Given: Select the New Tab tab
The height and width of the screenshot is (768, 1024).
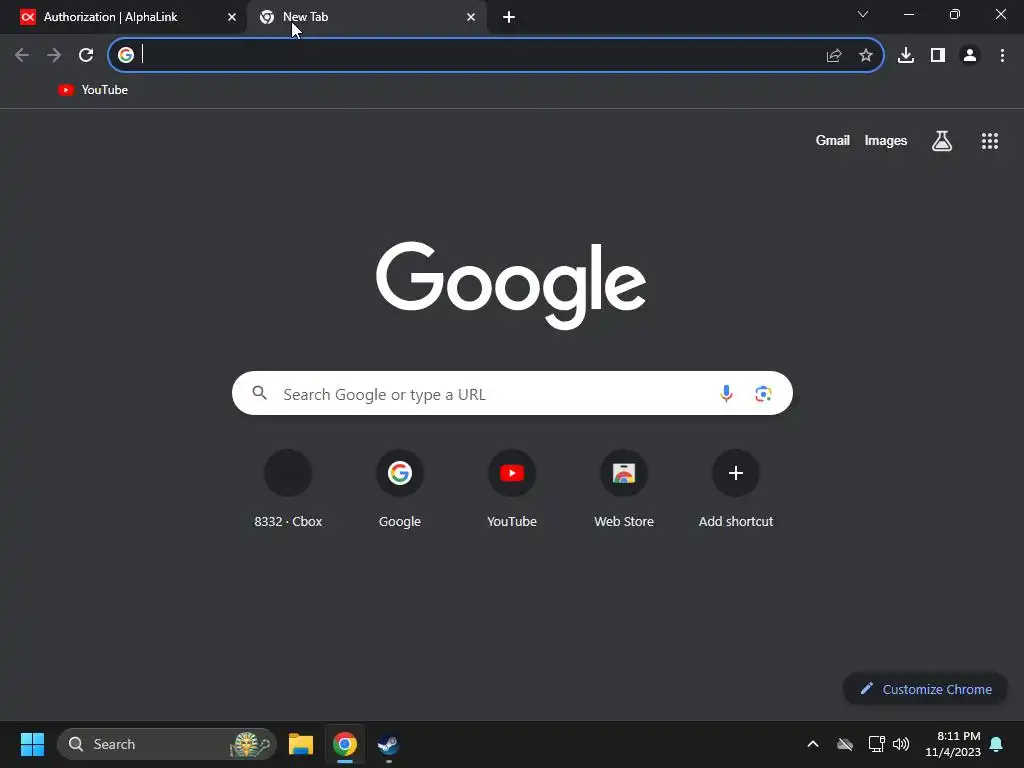Looking at the screenshot, I should (x=366, y=17).
